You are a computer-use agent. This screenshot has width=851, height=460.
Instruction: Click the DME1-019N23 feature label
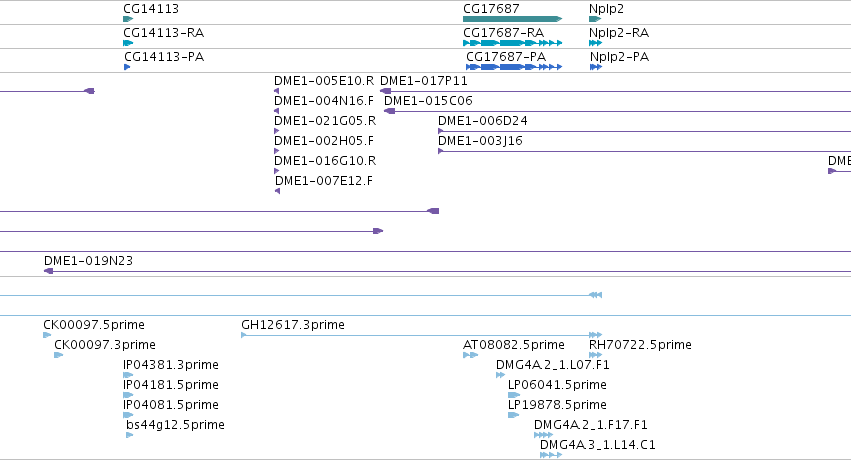click(88, 261)
